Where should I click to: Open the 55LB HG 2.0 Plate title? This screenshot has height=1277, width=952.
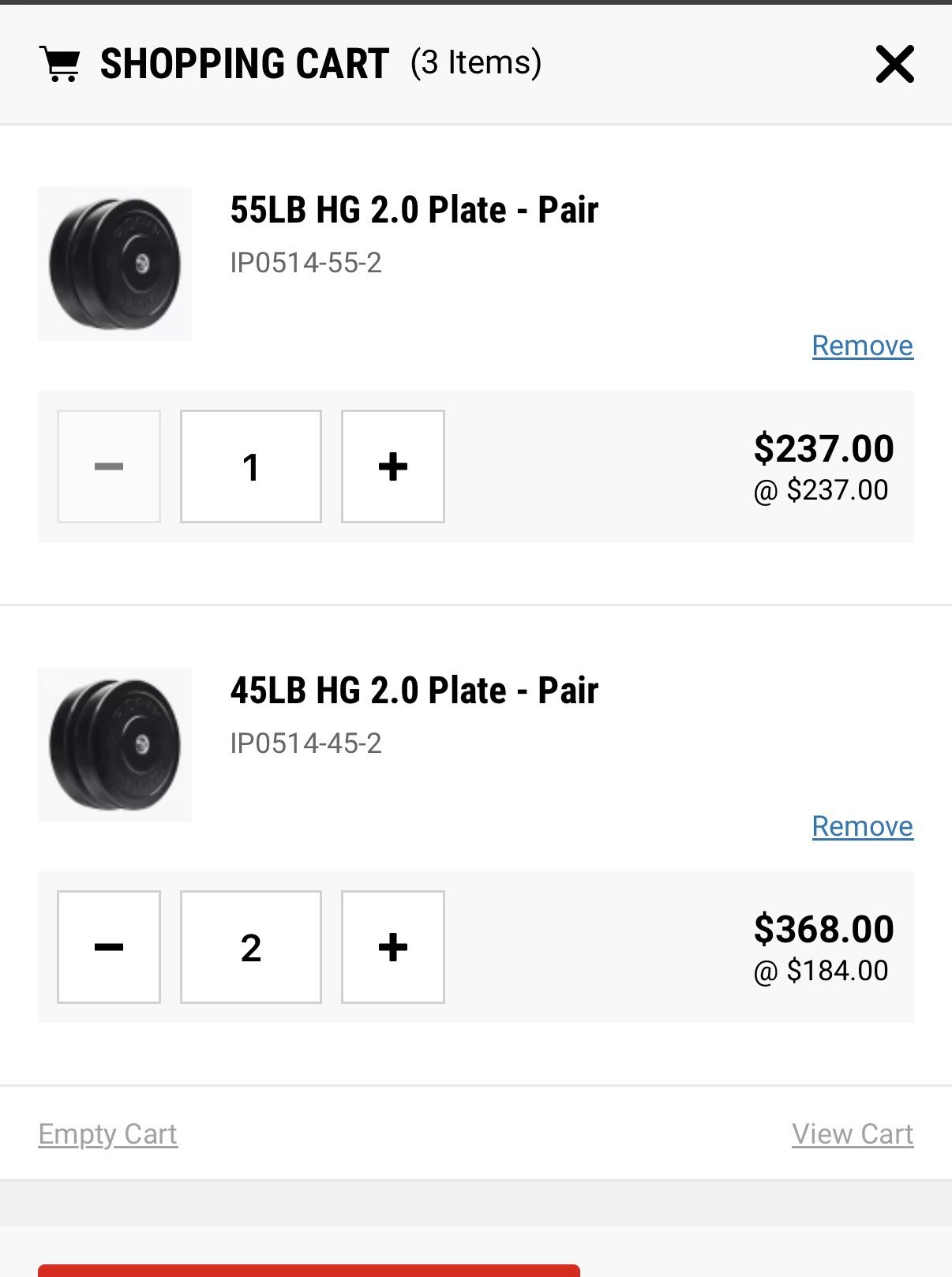(414, 210)
